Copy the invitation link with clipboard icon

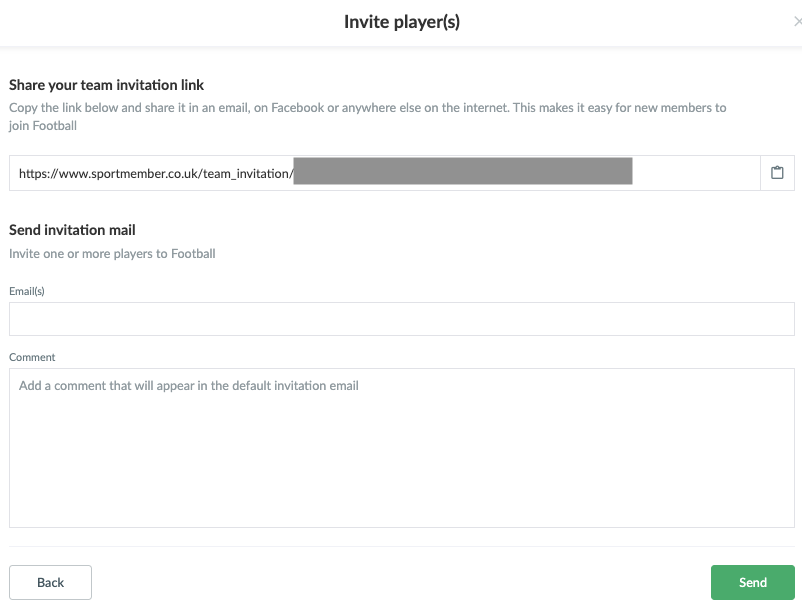pos(777,173)
